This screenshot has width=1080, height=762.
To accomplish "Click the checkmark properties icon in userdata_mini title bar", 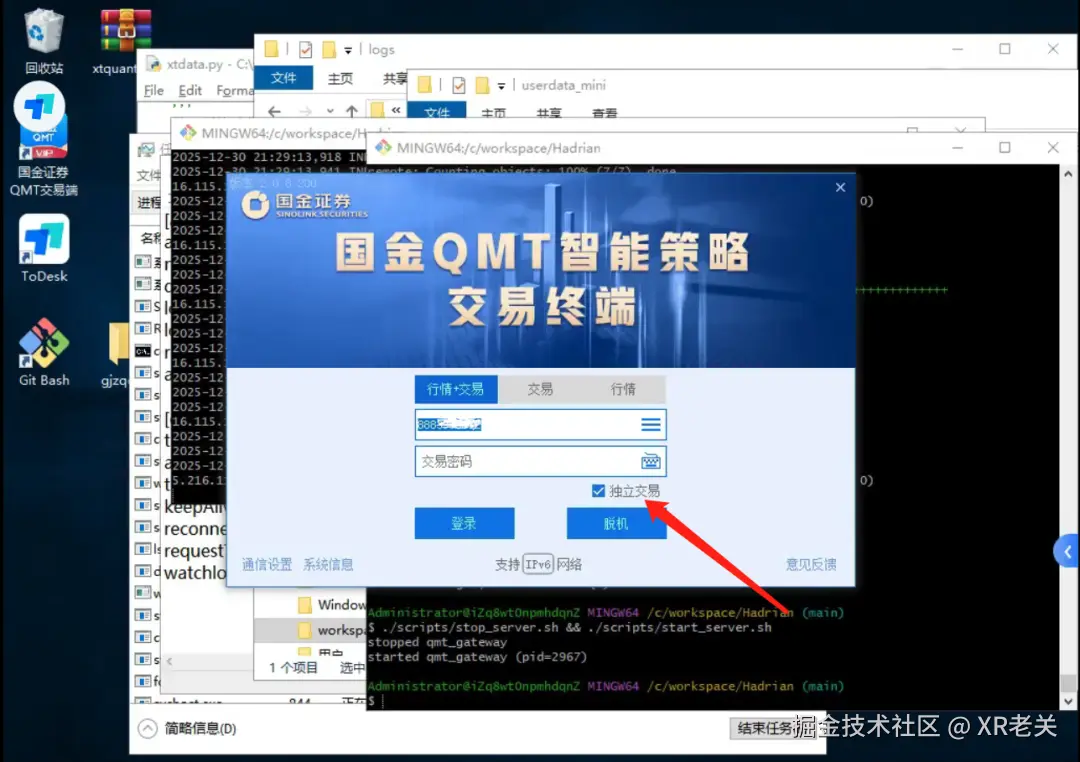I will point(459,85).
